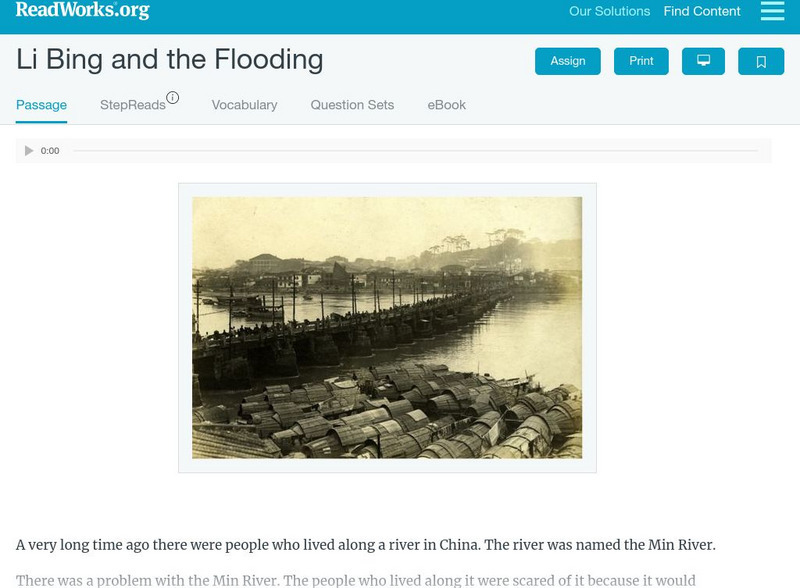The width and height of the screenshot is (800, 588).
Task: Bookmark the passage using the bookmark icon
Action: pyautogui.click(x=761, y=60)
